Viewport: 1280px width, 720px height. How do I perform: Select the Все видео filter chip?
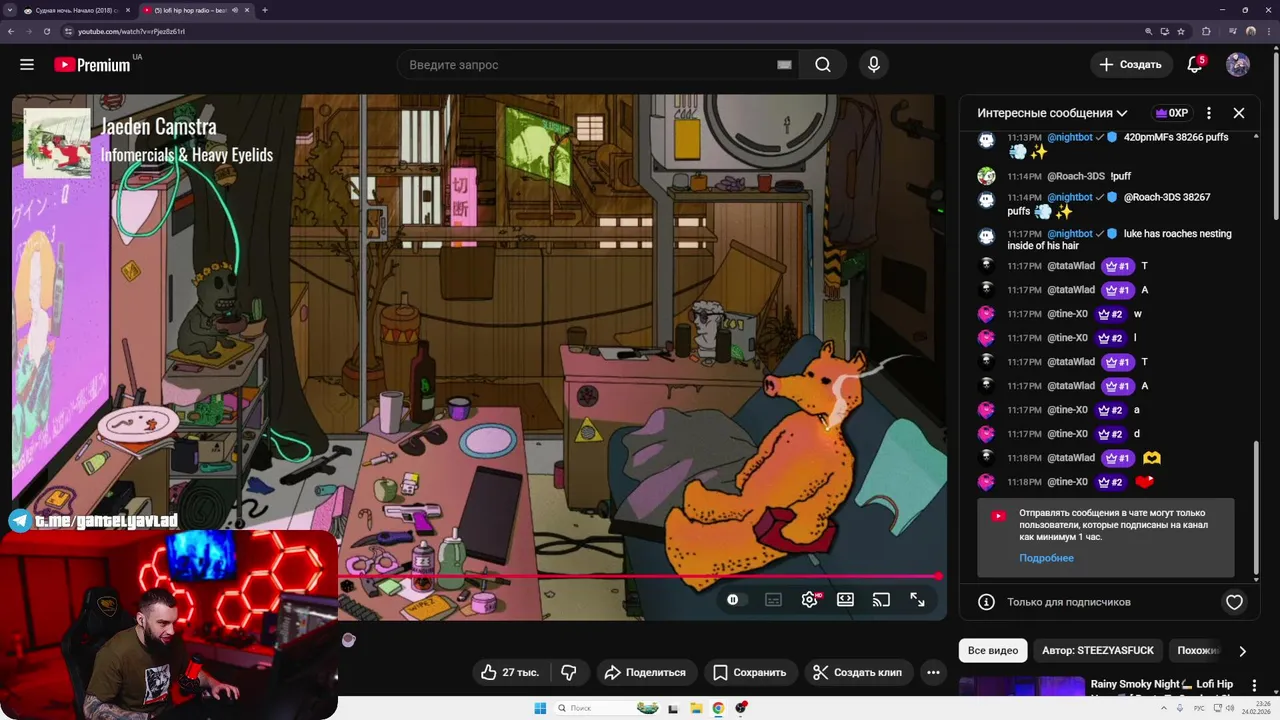(x=993, y=650)
